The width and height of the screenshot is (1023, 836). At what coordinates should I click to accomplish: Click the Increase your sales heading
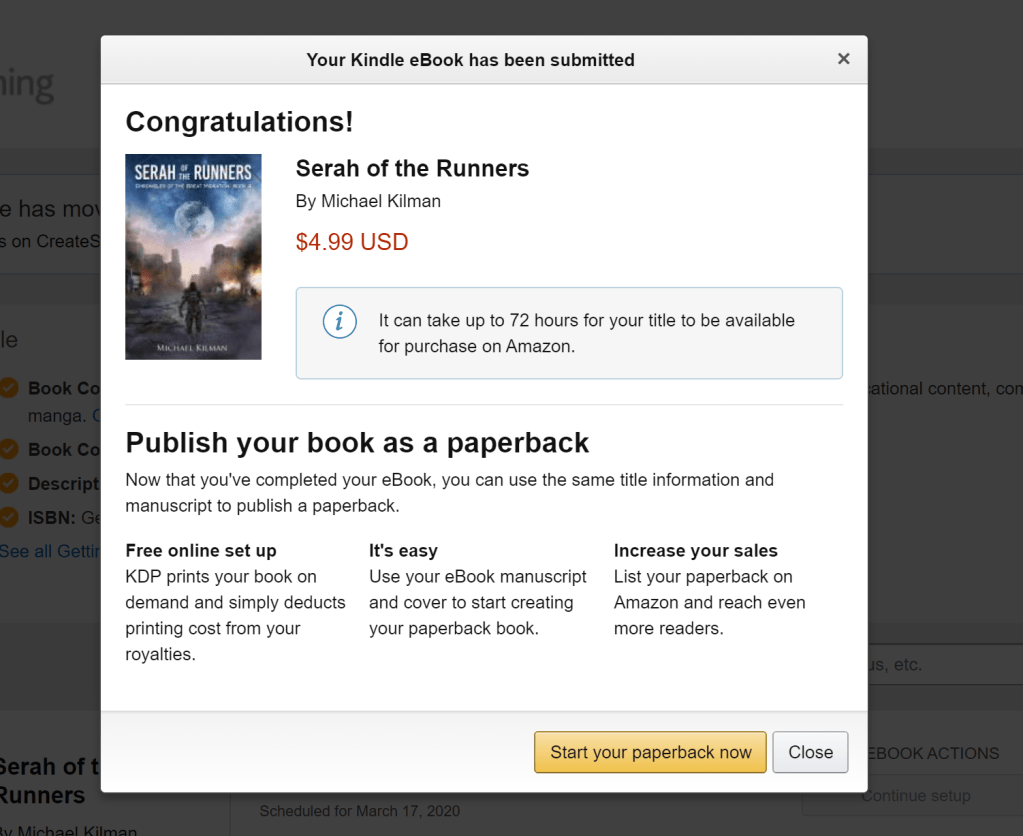(x=695, y=551)
